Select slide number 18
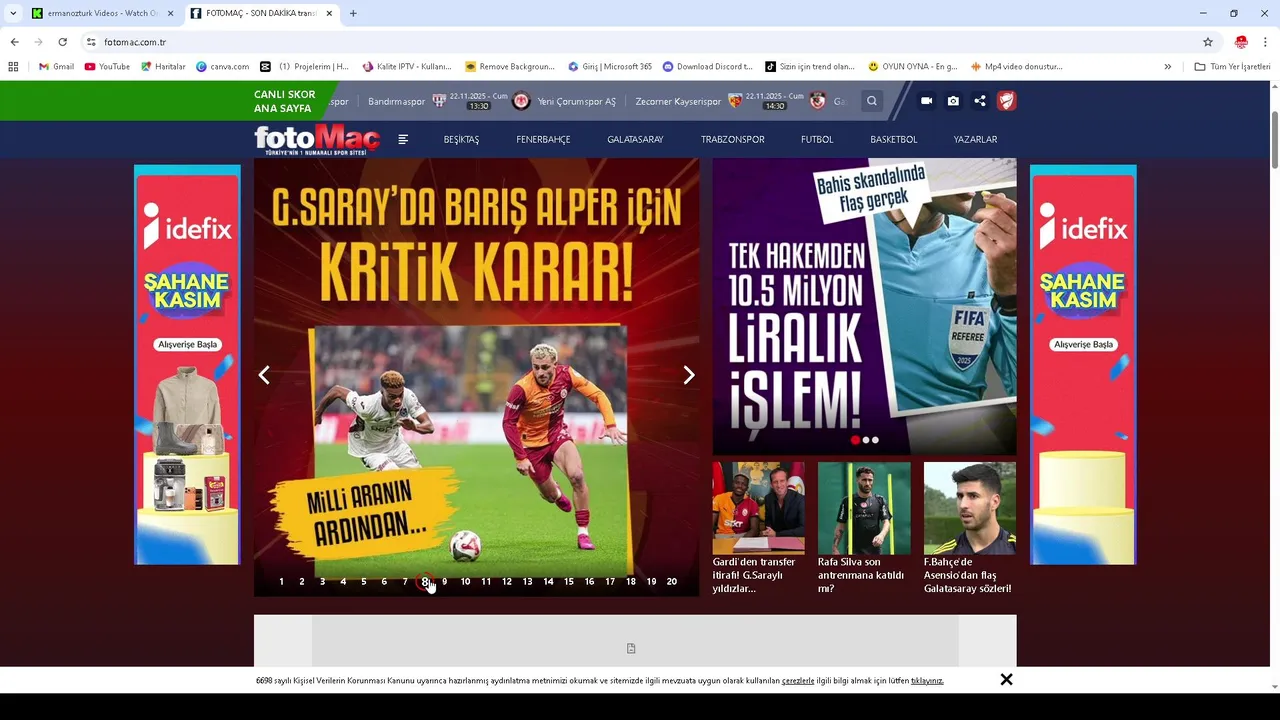The width and height of the screenshot is (1280, 720). click(631, 581)
